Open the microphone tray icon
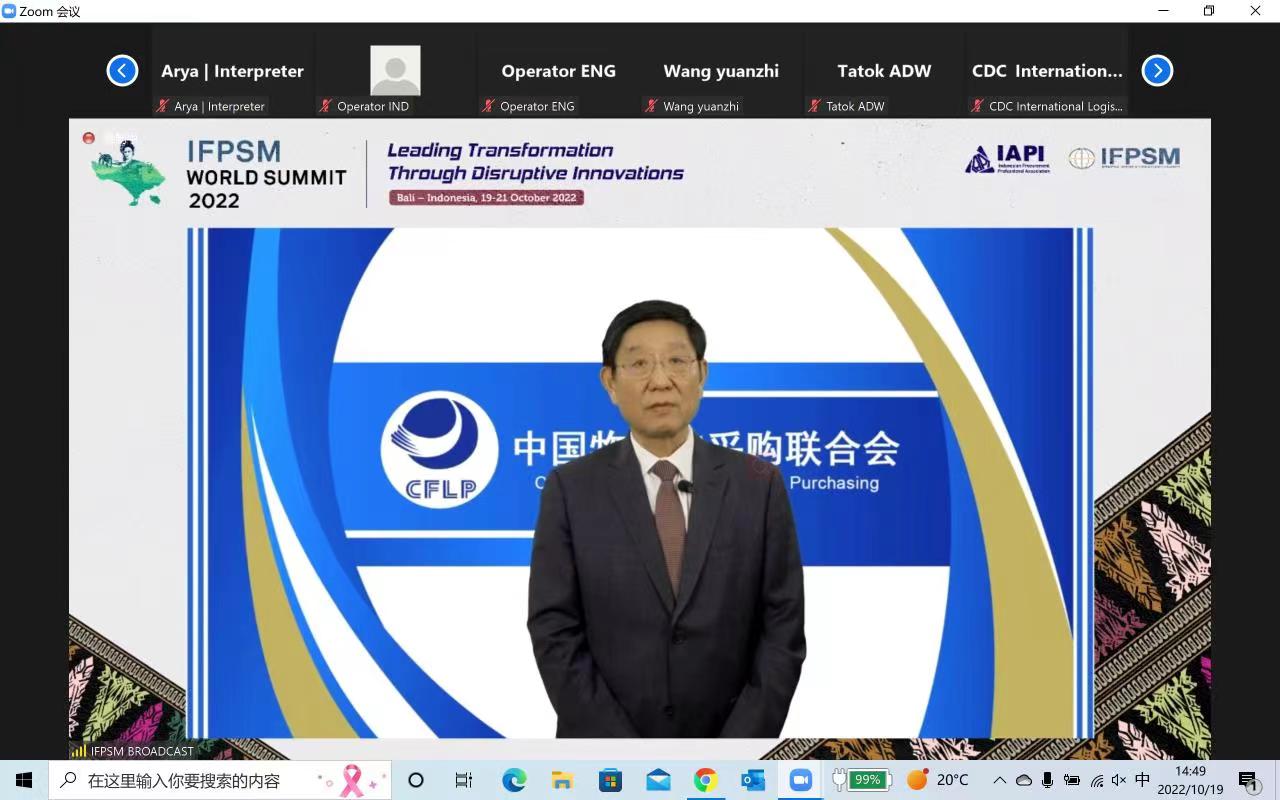Image resolution: width=1280 pixels, height=800 pixels. 1047,780
